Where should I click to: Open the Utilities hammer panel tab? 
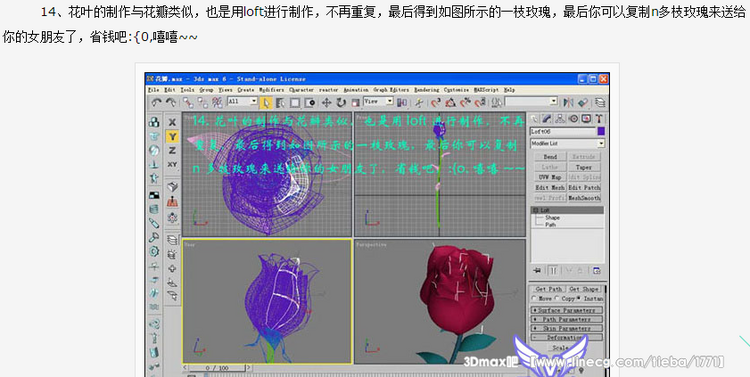click(599, 119)
